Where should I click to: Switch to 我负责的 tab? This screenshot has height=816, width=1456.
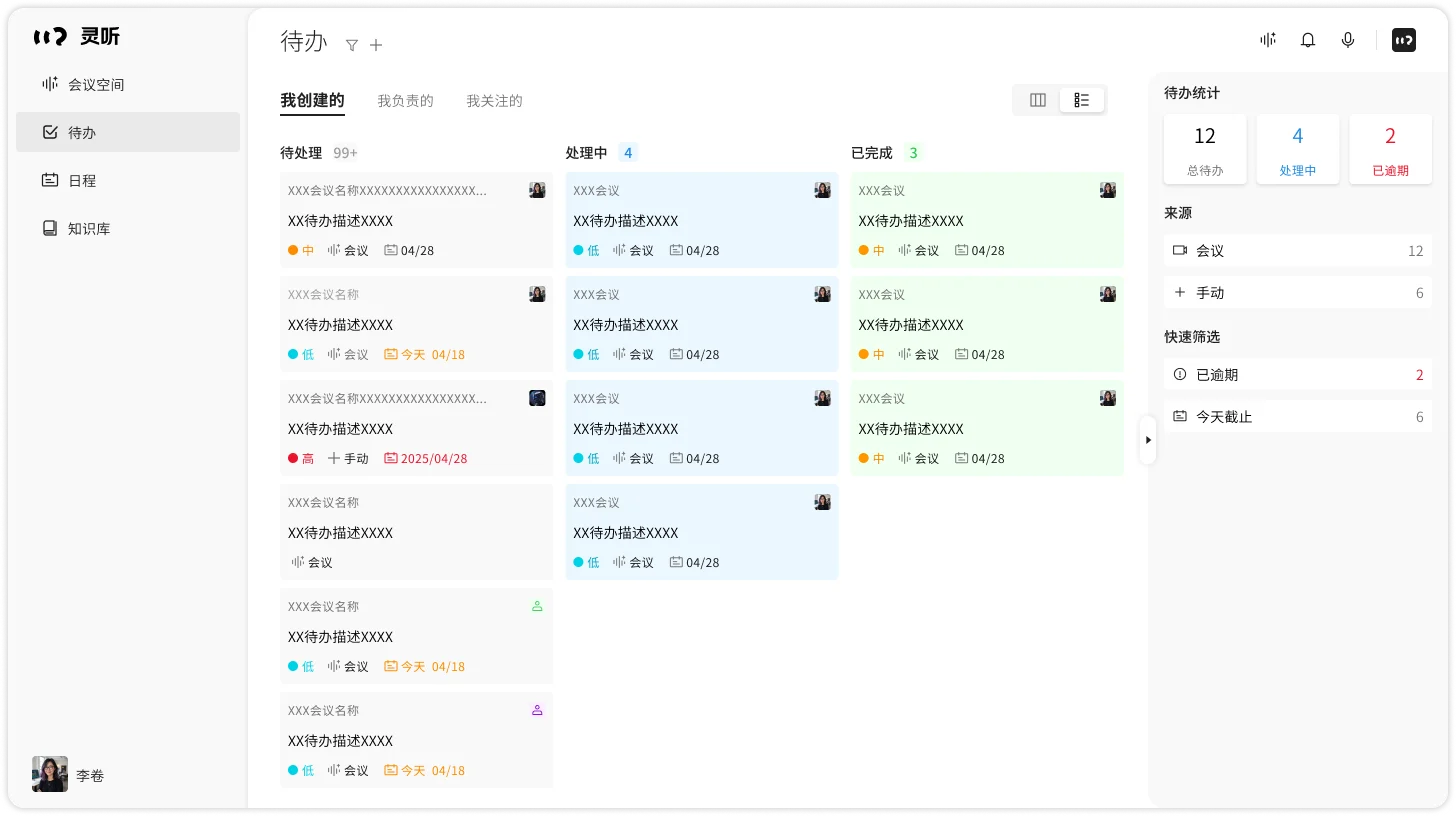pos(405,101)
